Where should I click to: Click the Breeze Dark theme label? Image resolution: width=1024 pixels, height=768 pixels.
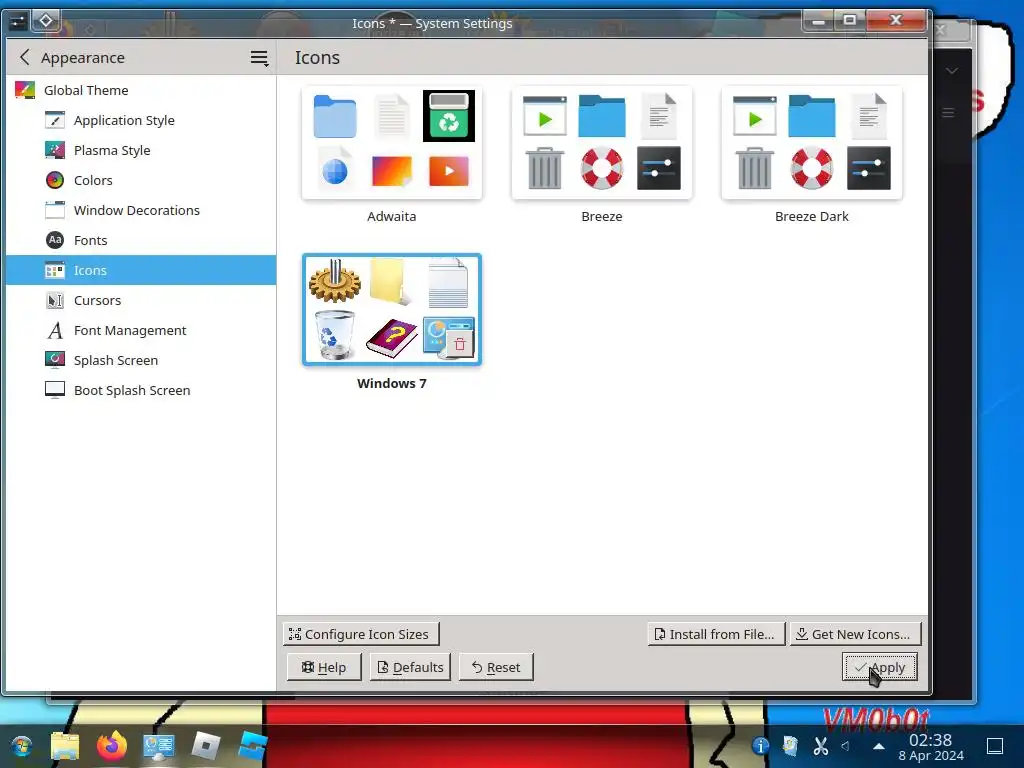pyautogui.click(x=812, y=216)
